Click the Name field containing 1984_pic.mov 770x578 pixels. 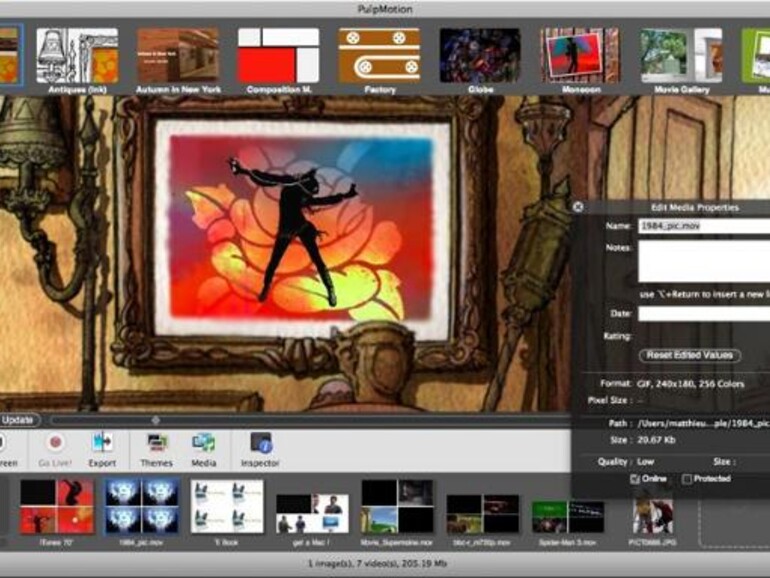pos(704,226)
